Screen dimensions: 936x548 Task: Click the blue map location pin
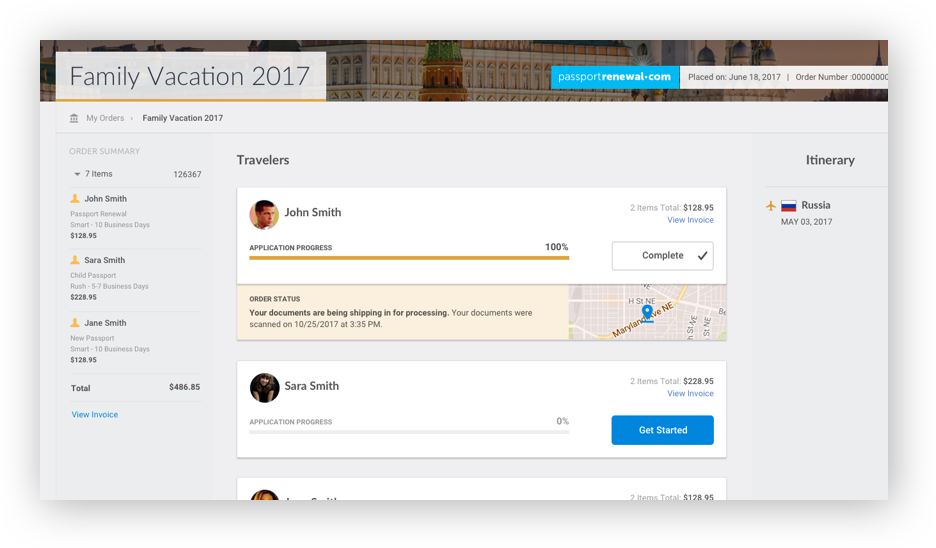point(647,313)
